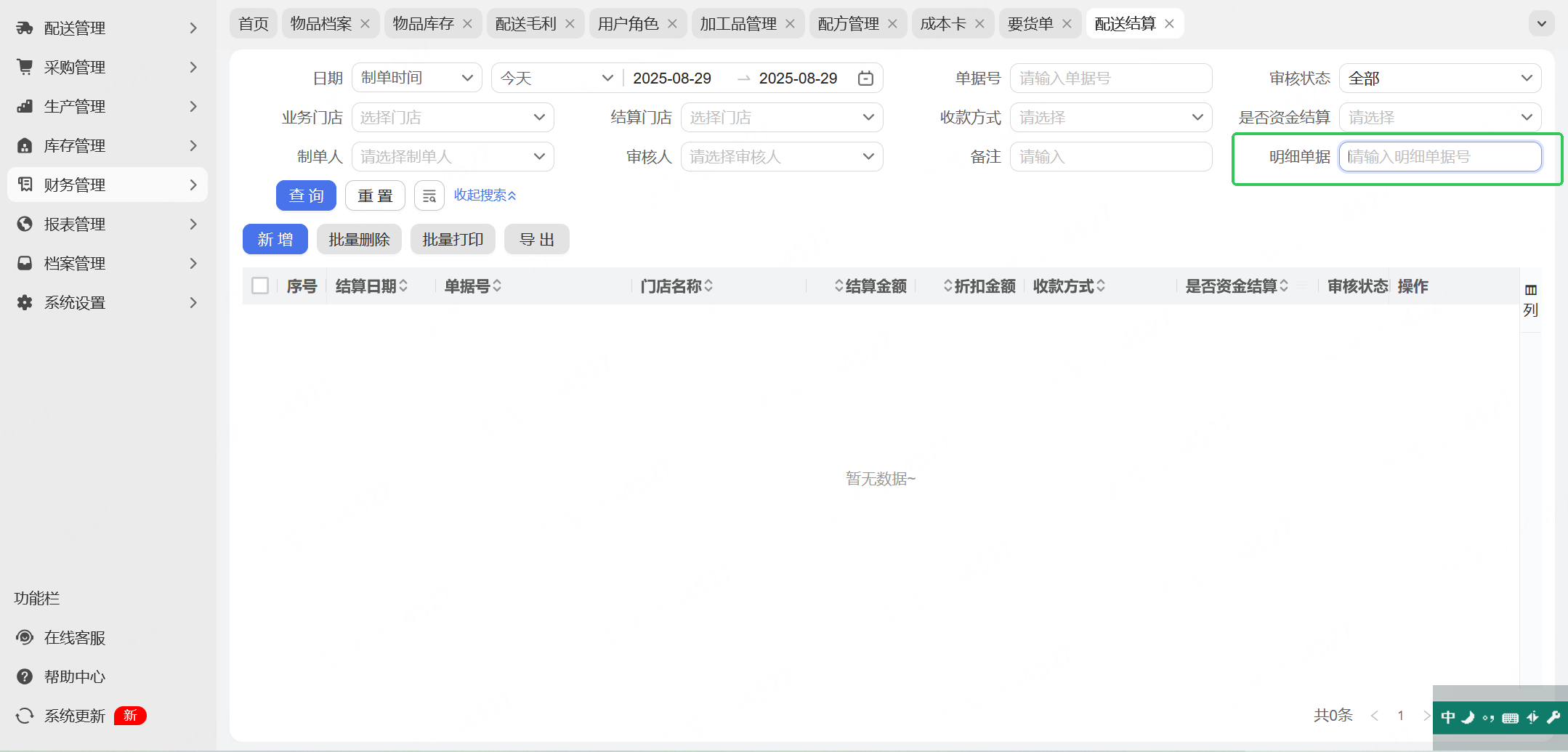Open the 制单人 dropdown
The image size is (1568, 752).
pos(453,156)
